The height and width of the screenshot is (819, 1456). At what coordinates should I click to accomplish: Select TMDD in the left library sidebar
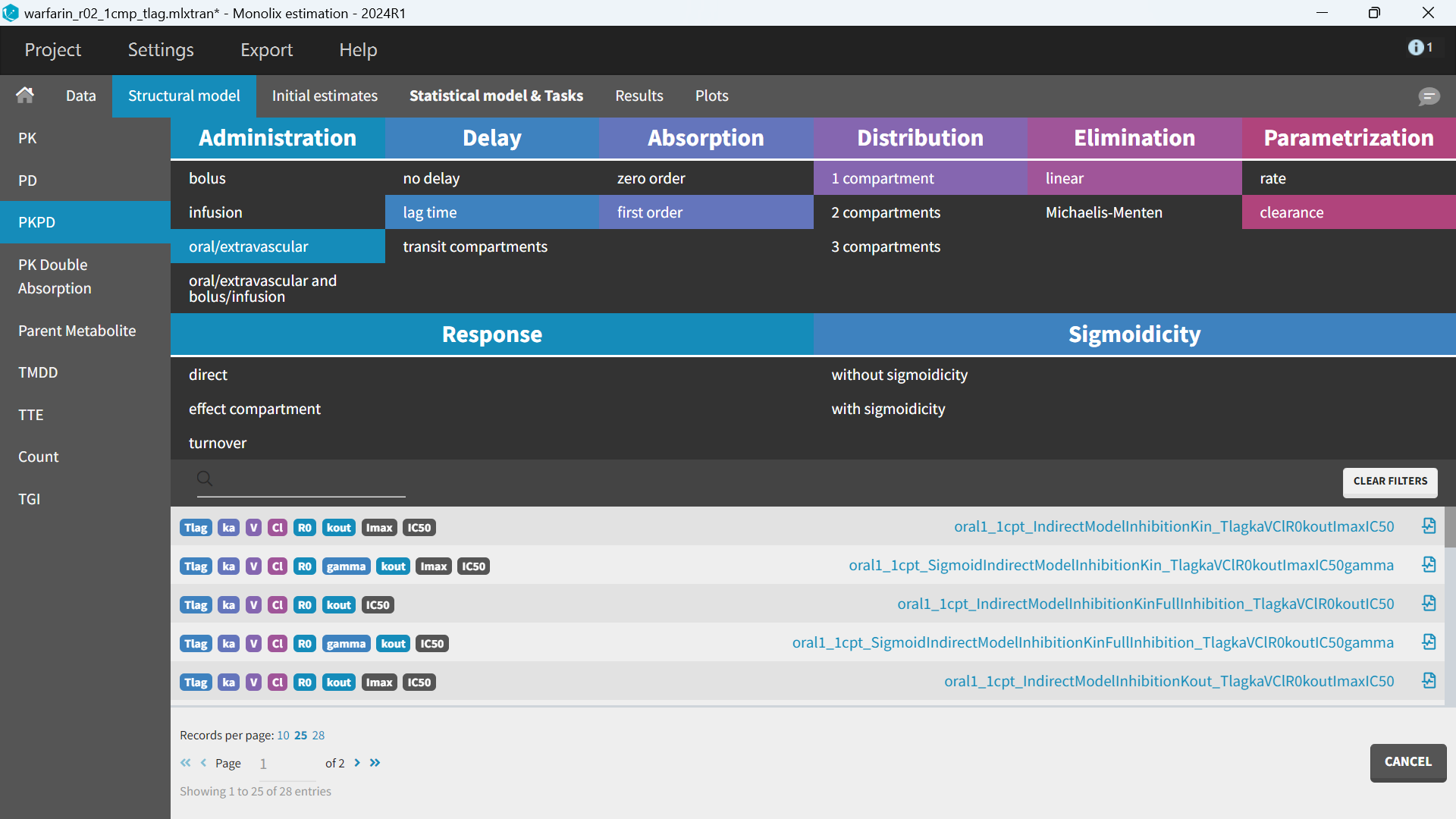(x=38, y=372)
